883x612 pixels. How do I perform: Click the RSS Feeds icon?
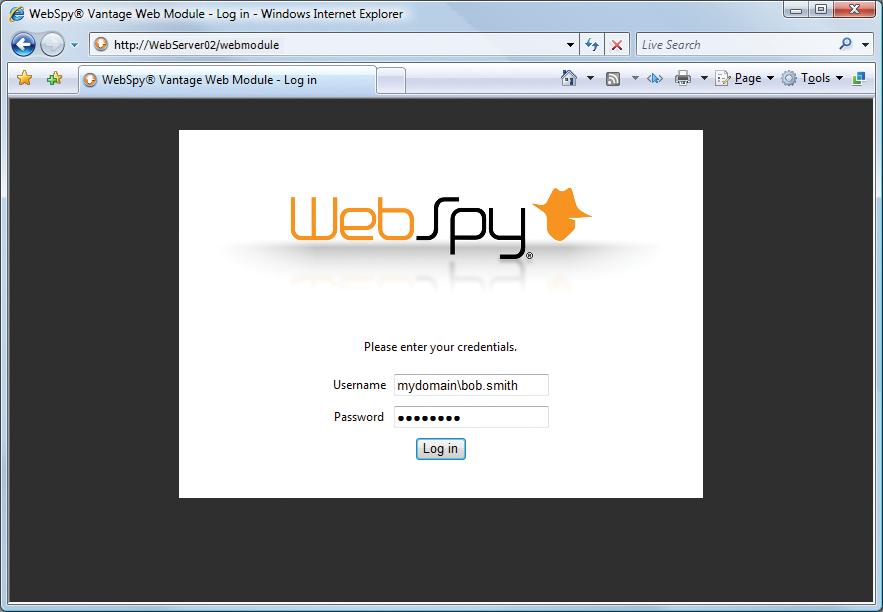tap(611, 78)
